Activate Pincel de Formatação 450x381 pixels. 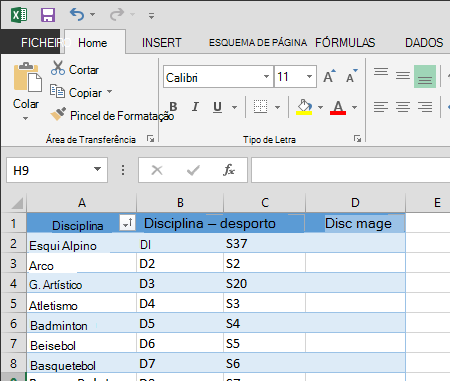pos(112,115)
